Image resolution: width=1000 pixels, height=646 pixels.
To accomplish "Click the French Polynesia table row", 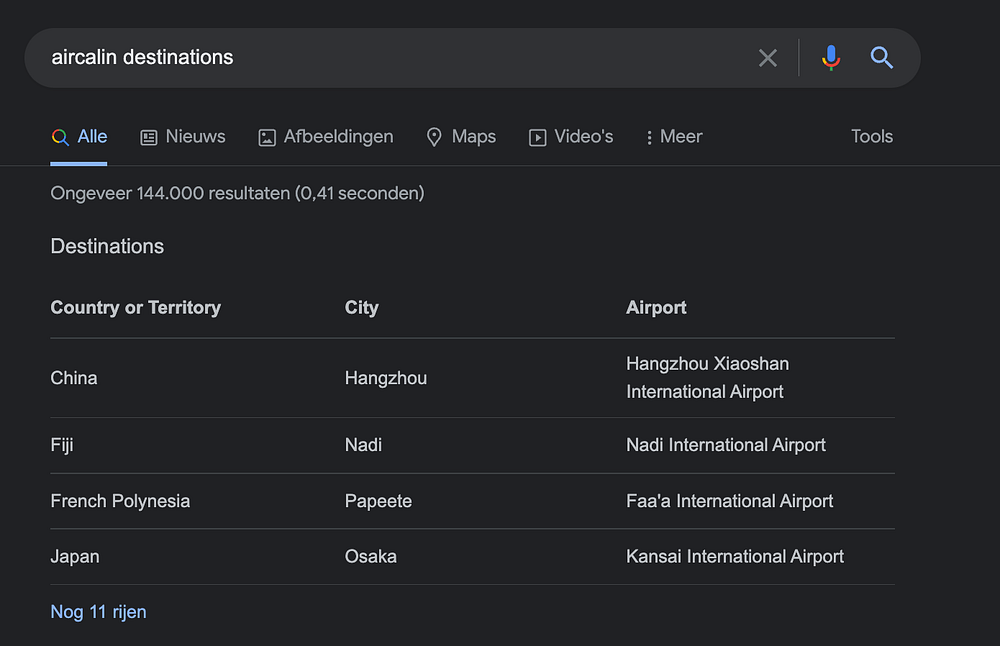I will coord(120,501).
